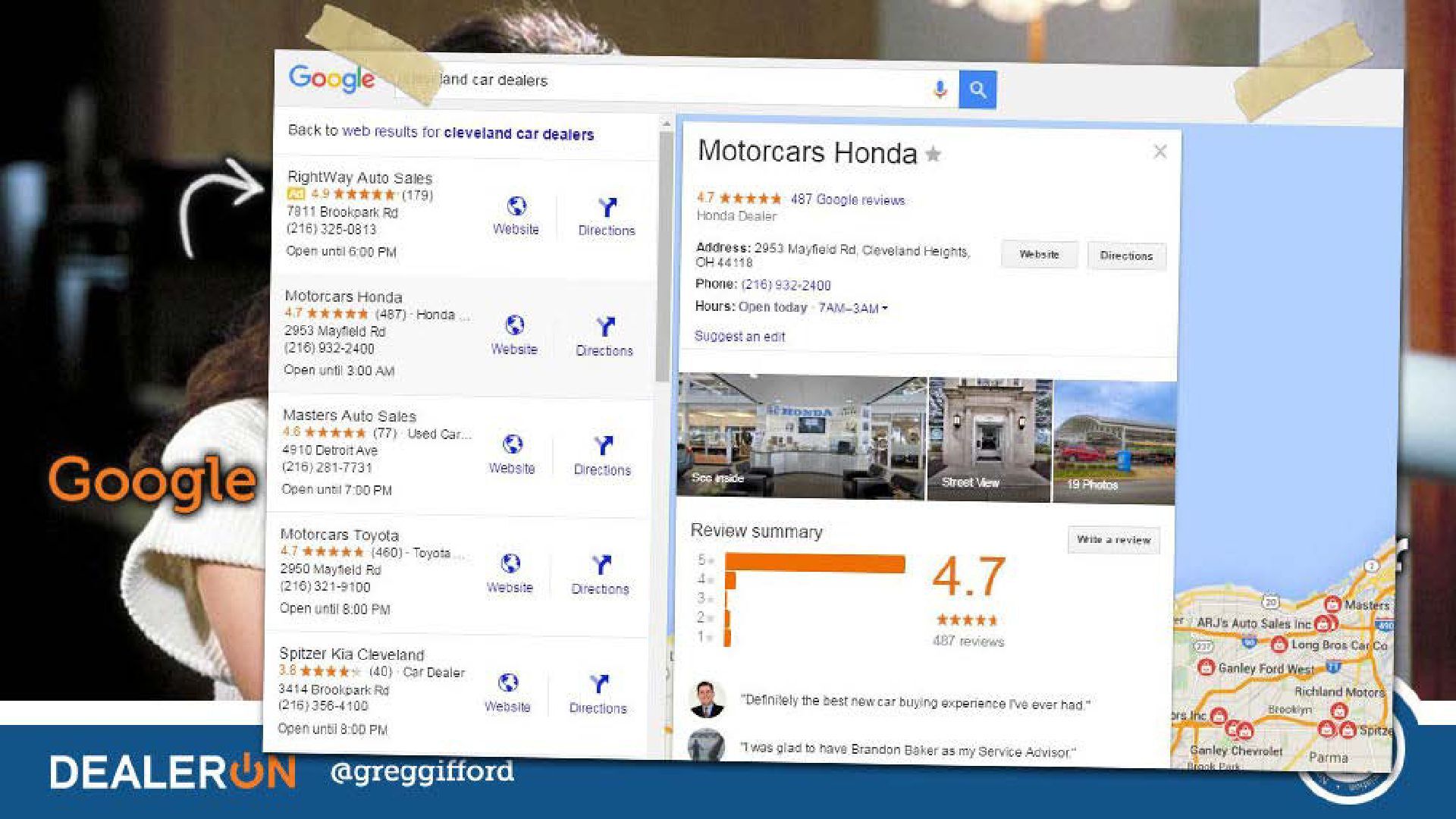
Task: Click the Website button in detail panel
Action: click(x=1040, y=254)
